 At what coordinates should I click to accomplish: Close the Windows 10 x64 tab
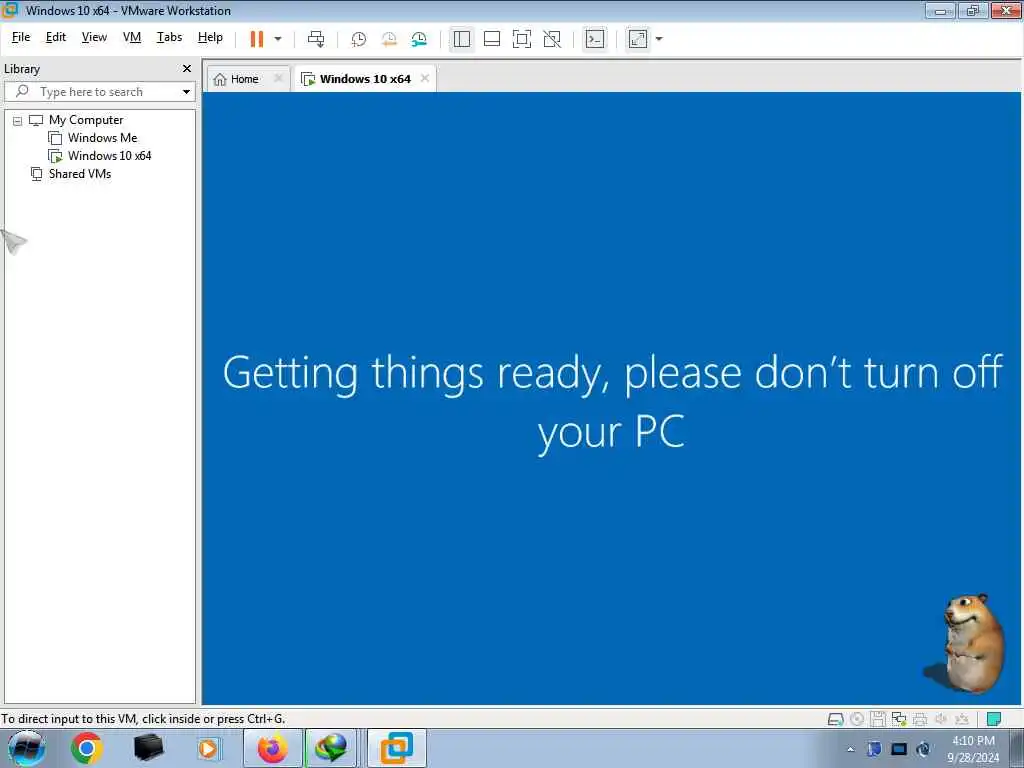coord(425,78)
